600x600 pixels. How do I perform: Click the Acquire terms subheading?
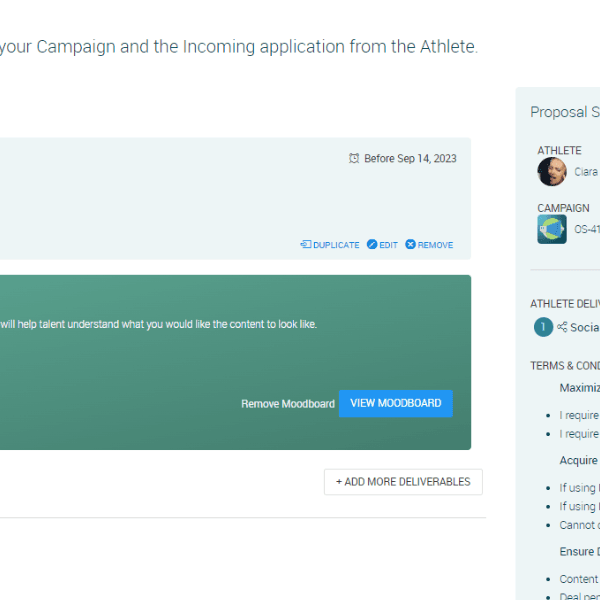pyautogui.click(x=579, y=460)
